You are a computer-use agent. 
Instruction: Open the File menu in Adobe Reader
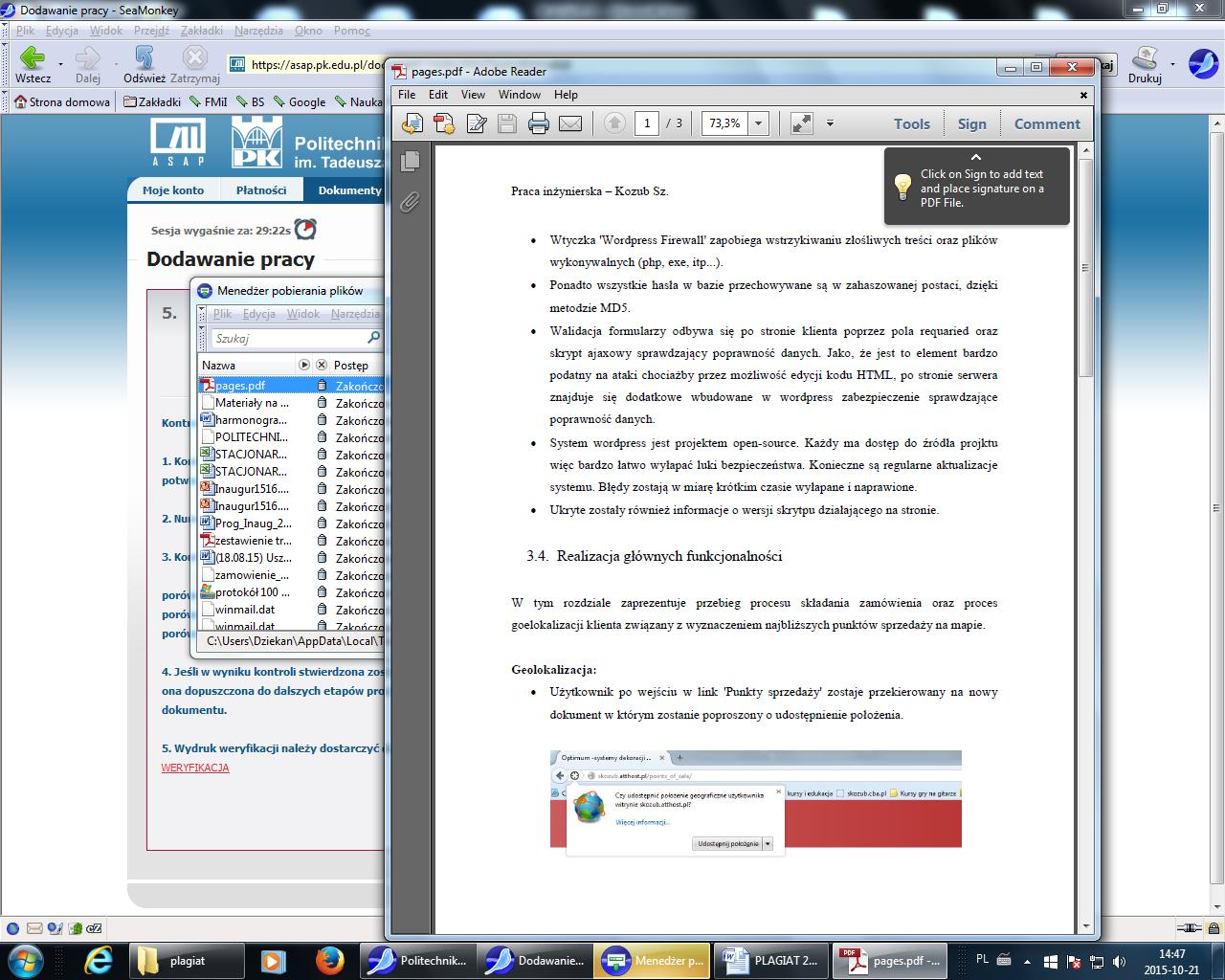[407, 95]
